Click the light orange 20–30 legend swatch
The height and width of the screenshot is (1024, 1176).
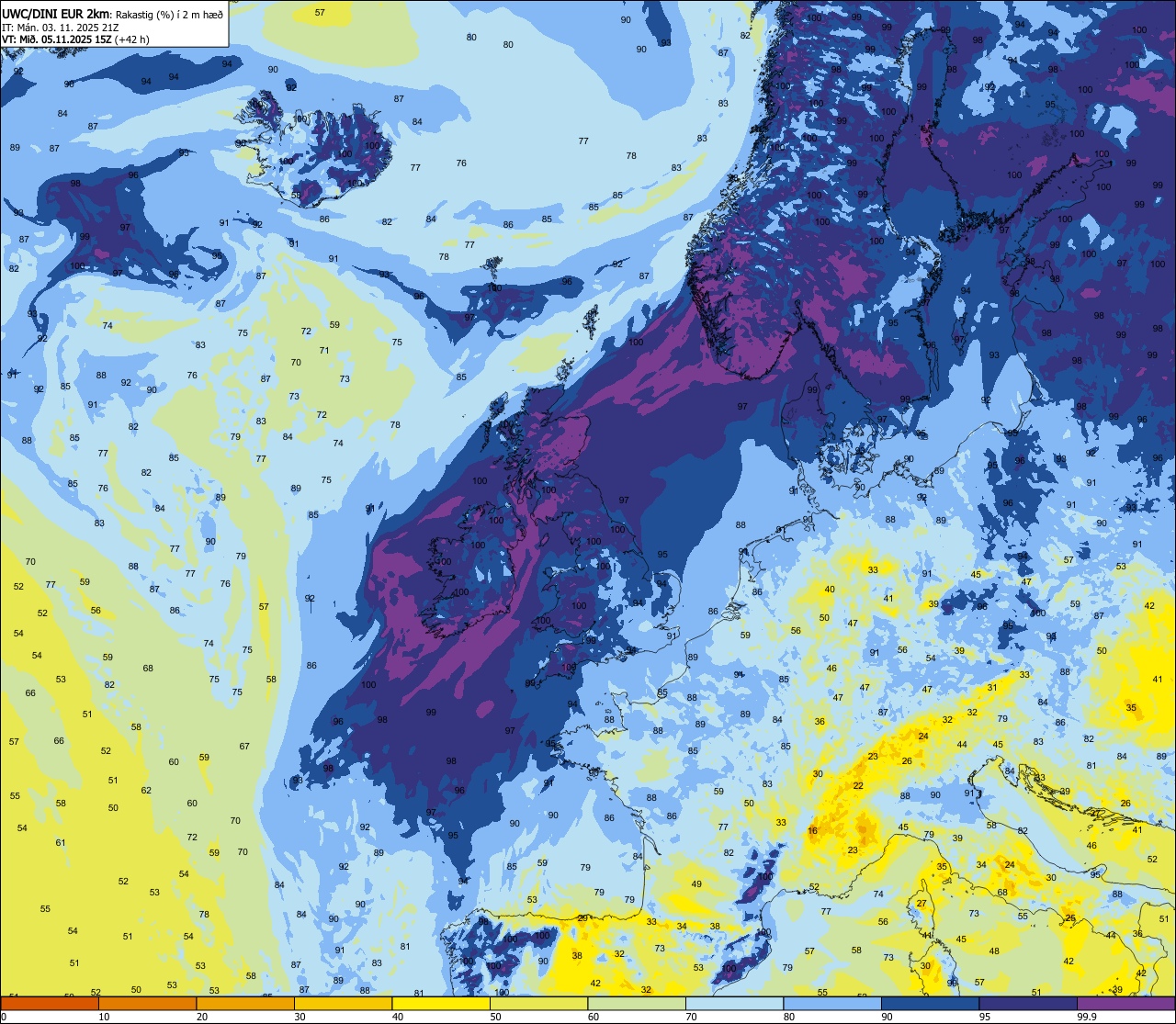[x=245, y=1003]
